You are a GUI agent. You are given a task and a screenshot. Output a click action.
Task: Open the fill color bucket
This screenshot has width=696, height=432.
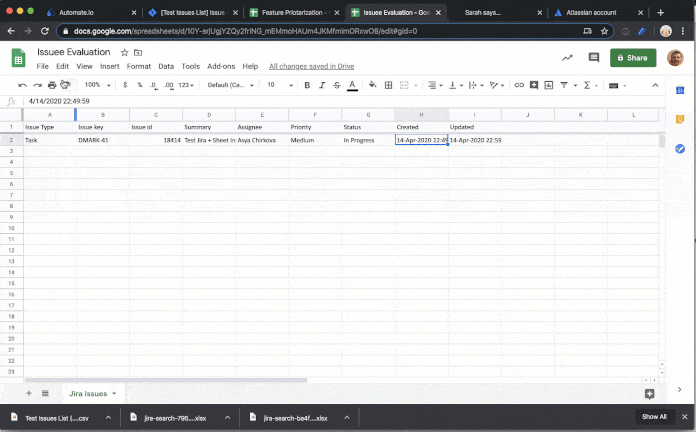(373, 85)
